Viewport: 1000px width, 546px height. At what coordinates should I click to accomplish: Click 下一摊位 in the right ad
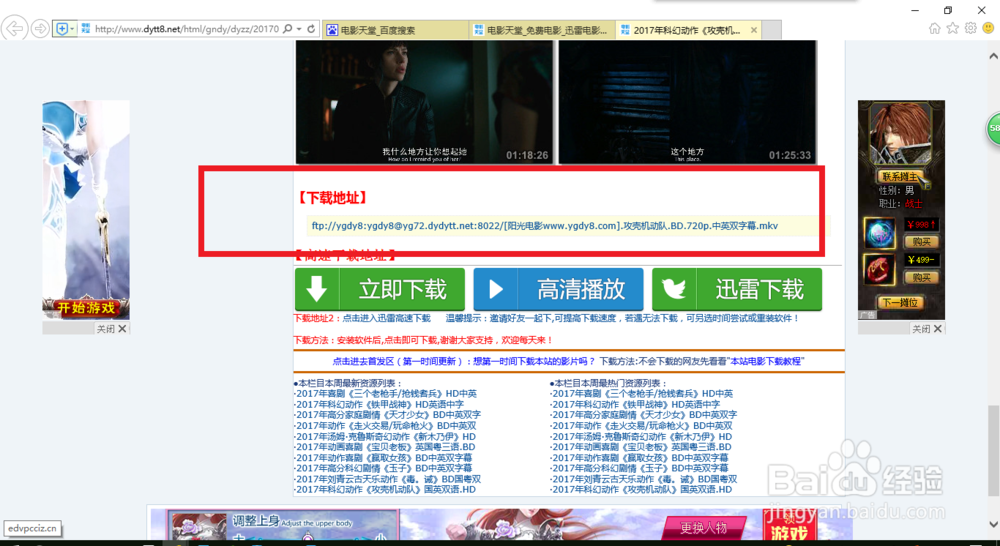(901, 302)
